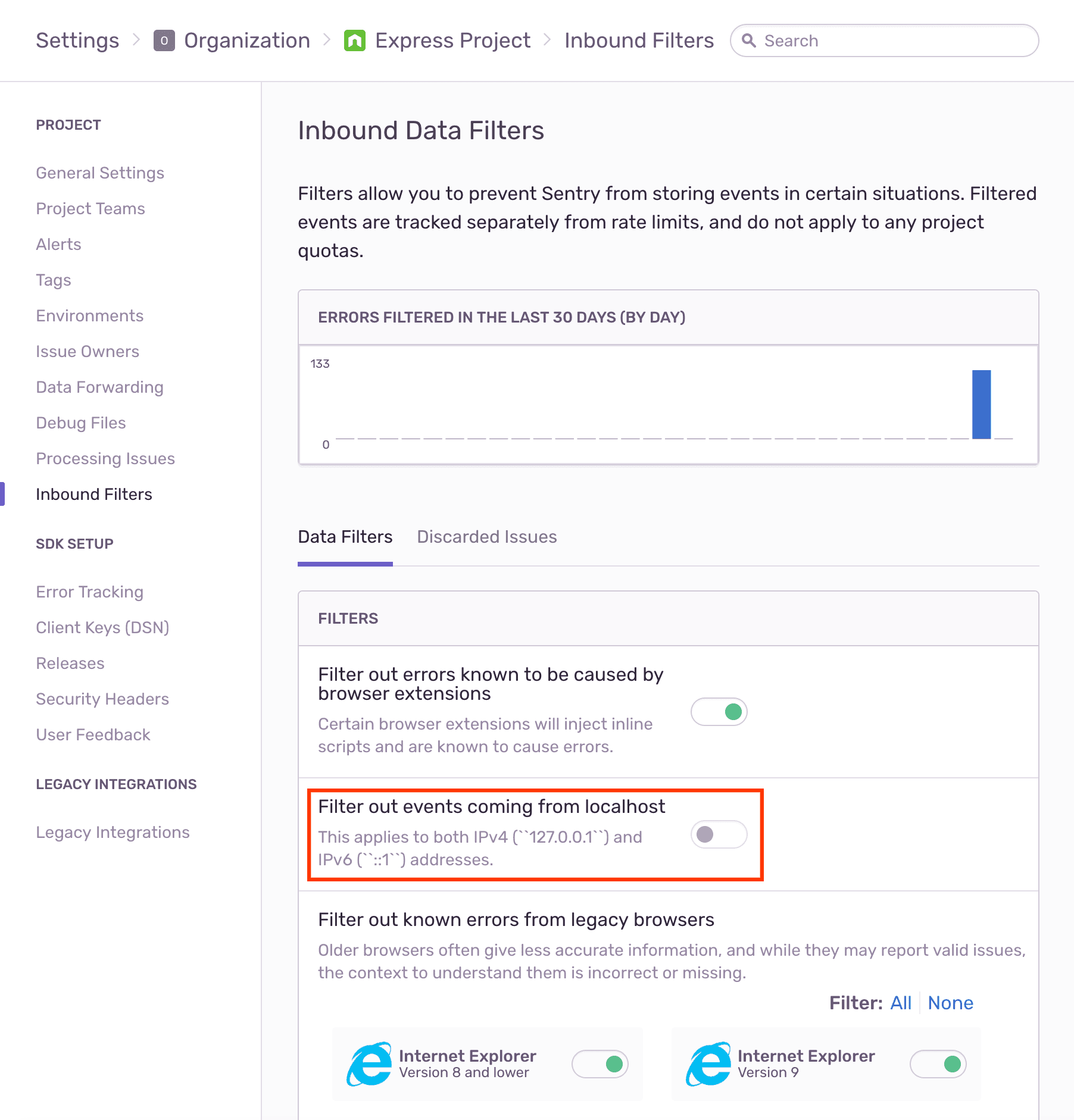
Task: Toggle the browser extensions filter off
Action: [719, 712]
